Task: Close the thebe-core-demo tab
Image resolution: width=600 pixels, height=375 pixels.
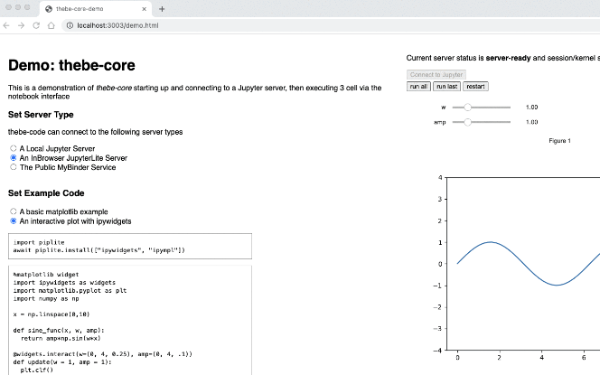Action: [144, 9]
